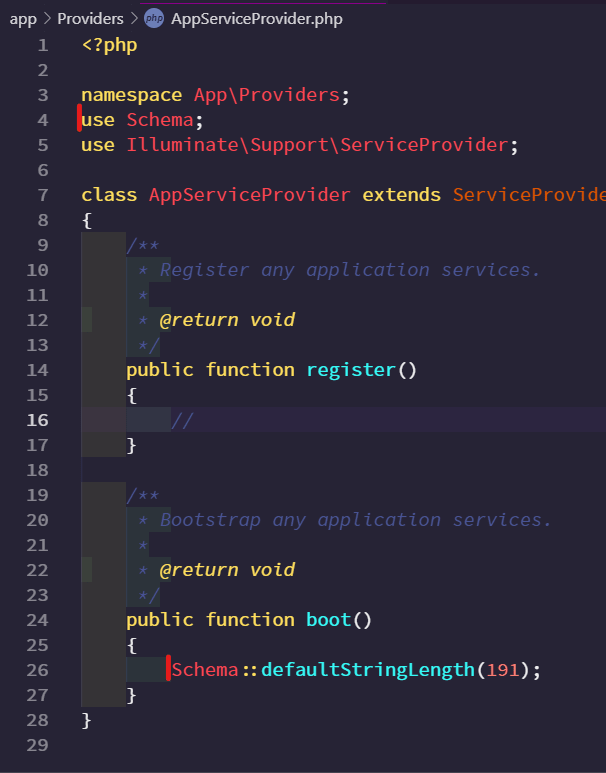
Task: Click the Illuminate\Support\ServiceProvider import
Action: (x=317, y=145)
